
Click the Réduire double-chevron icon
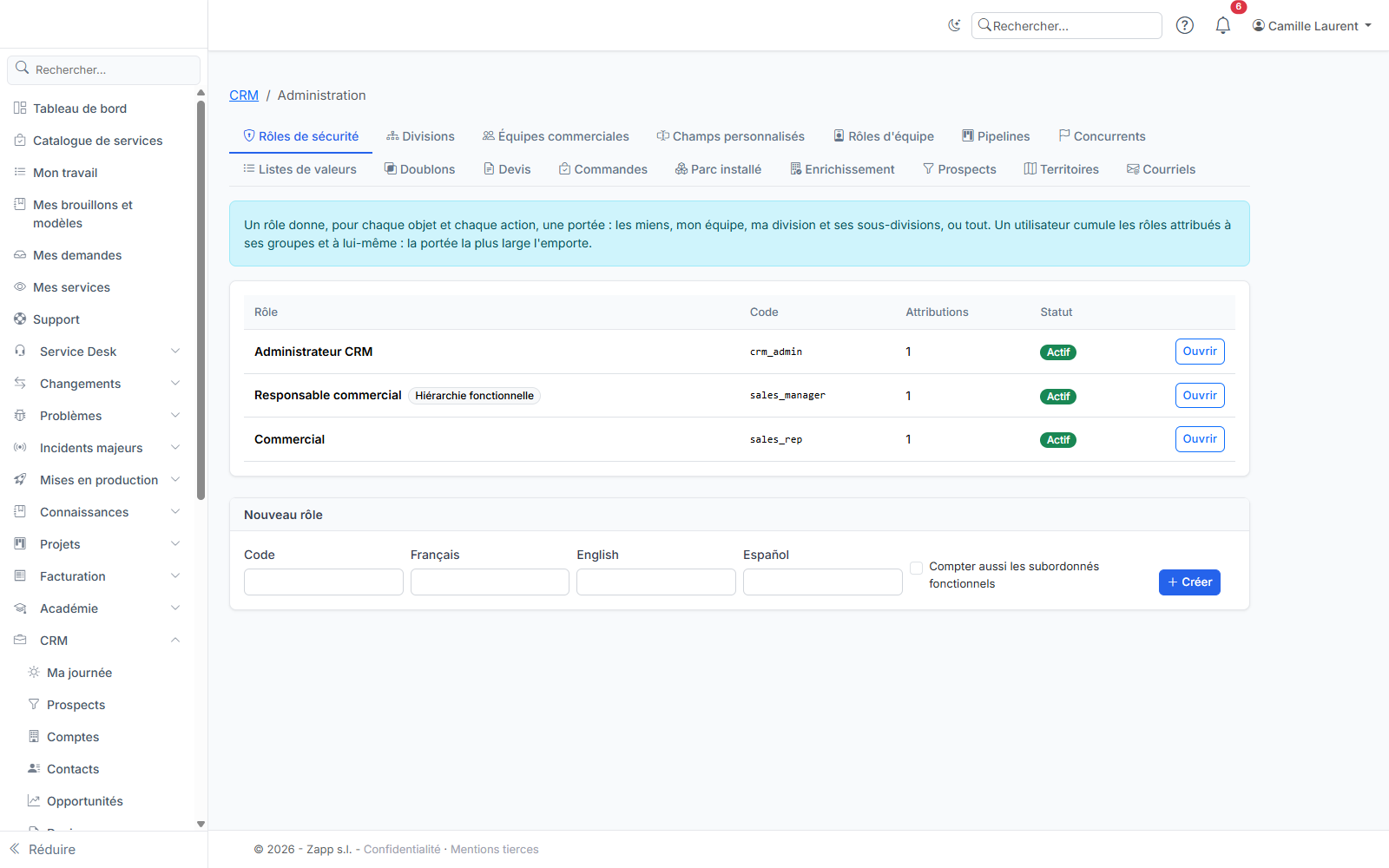click(x=15, y=849)
